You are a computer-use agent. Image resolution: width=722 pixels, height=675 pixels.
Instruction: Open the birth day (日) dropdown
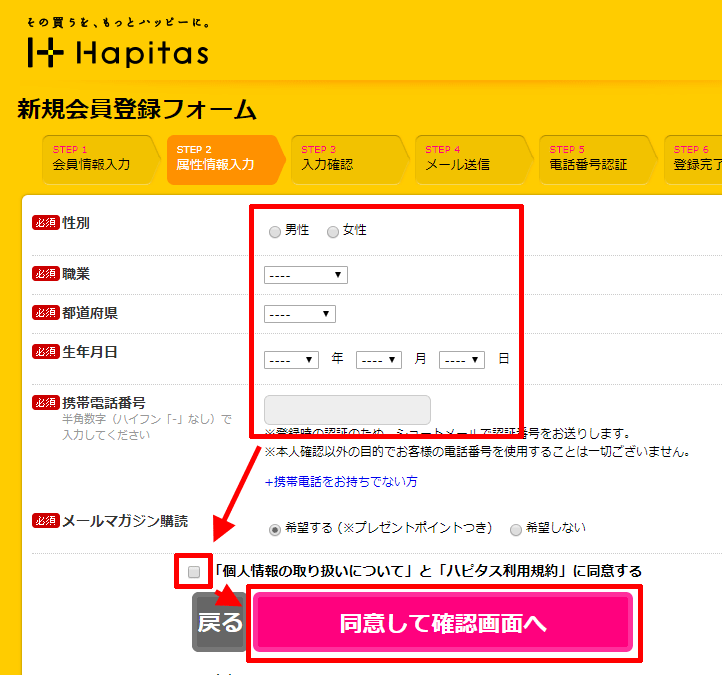pyautogui.click(x=461, y=360)
